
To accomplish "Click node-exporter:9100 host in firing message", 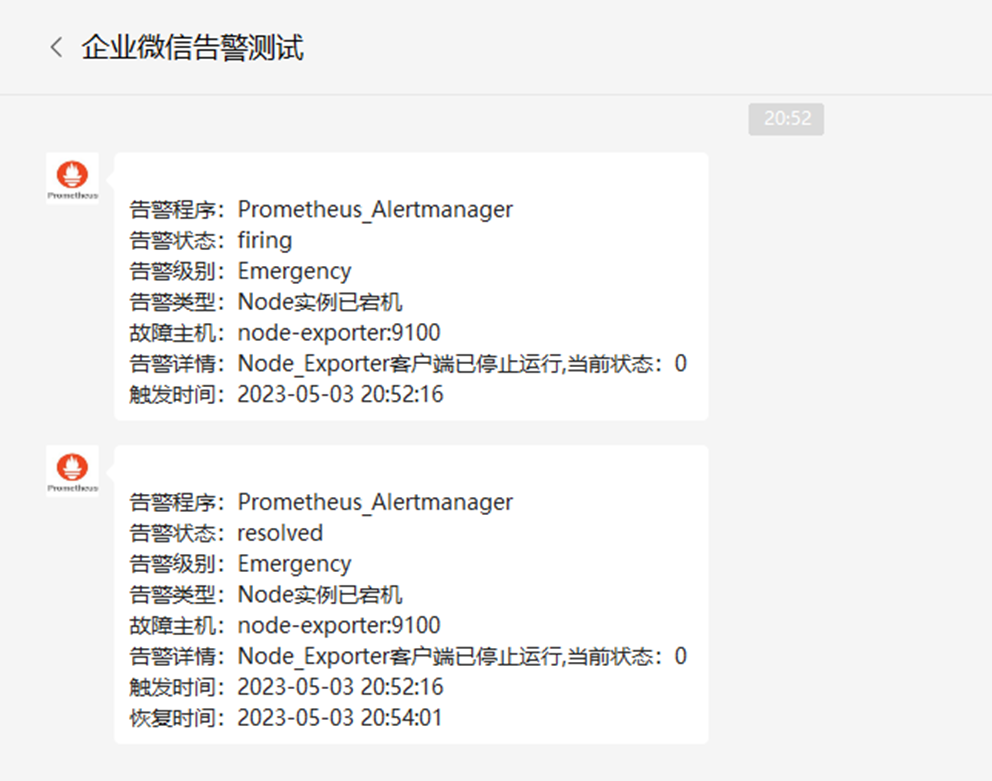I will 339,333.
